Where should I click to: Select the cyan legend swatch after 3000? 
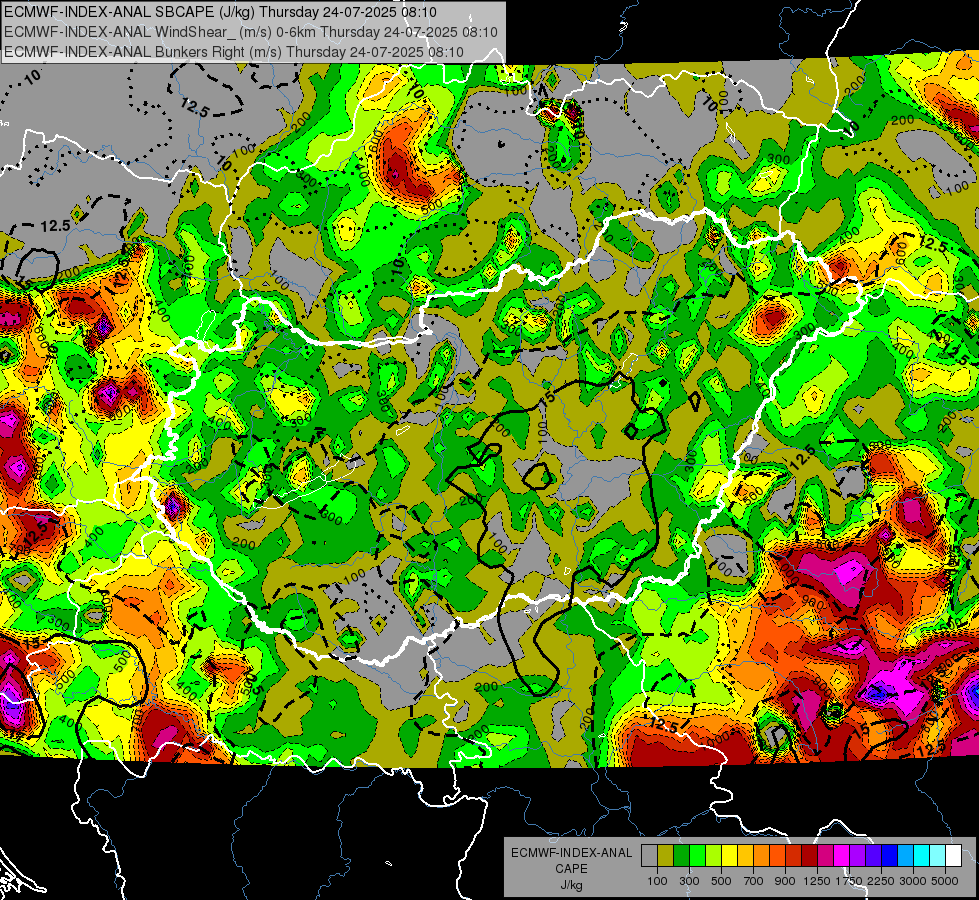[x=922, y=855]
